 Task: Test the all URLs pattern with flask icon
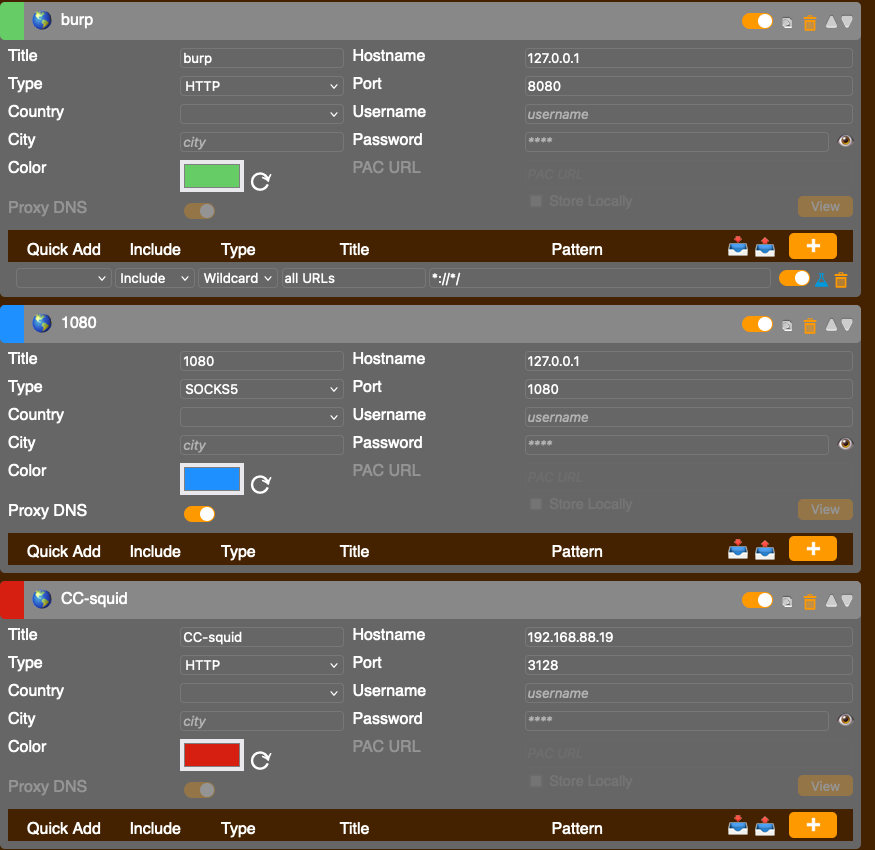point(821,280)
